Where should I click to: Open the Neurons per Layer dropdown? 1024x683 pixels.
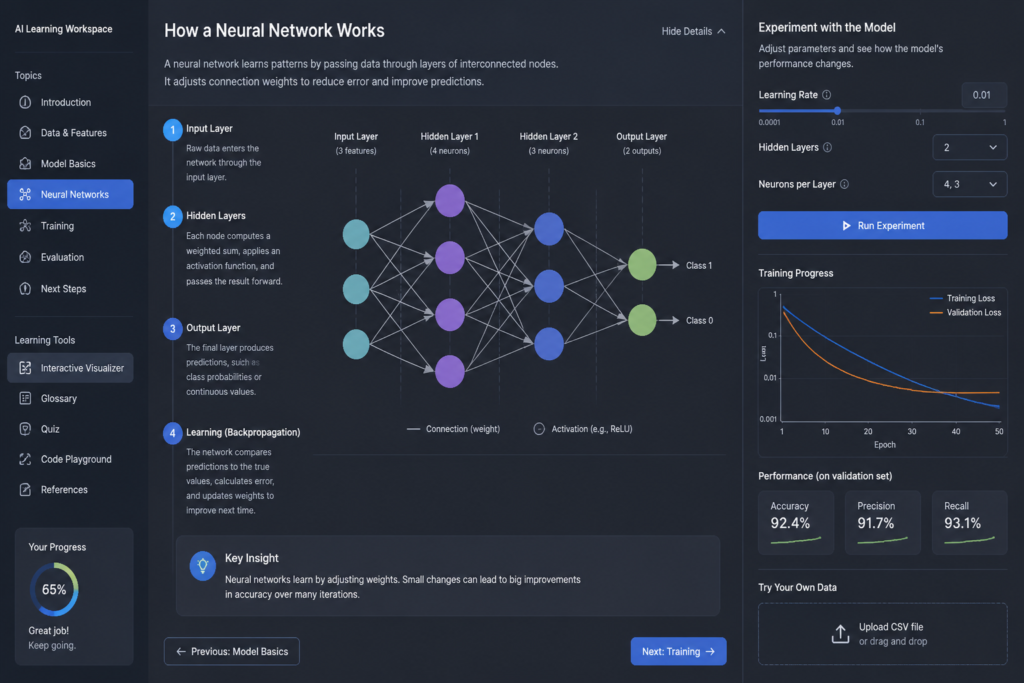click(x=970, y=184)
